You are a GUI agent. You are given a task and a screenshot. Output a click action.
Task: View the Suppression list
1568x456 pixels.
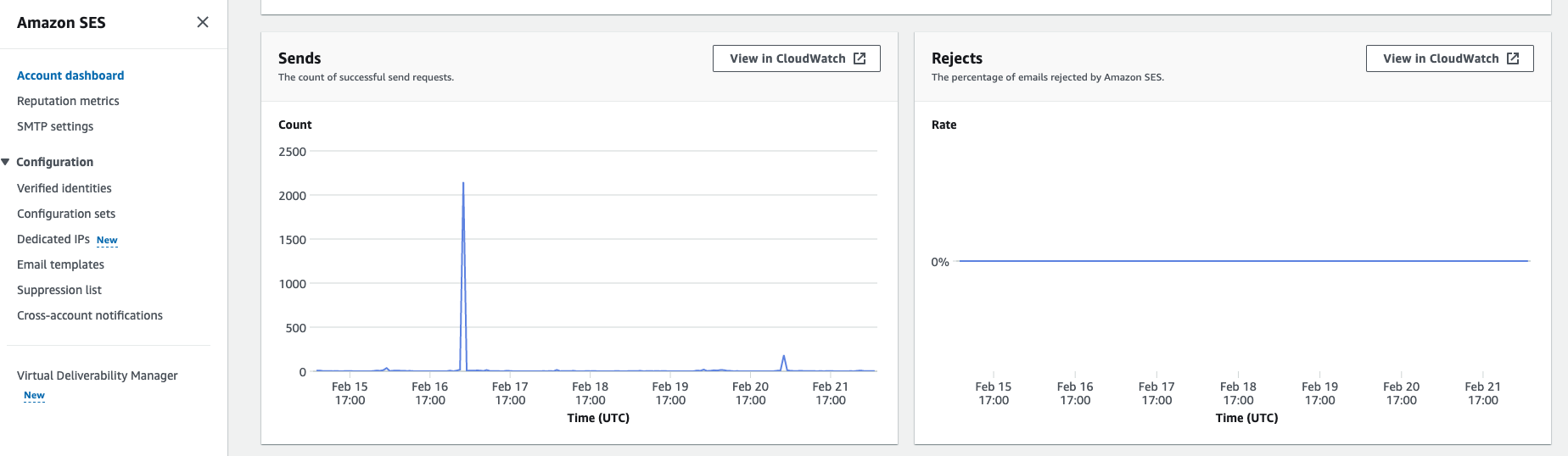coord(59,290)
